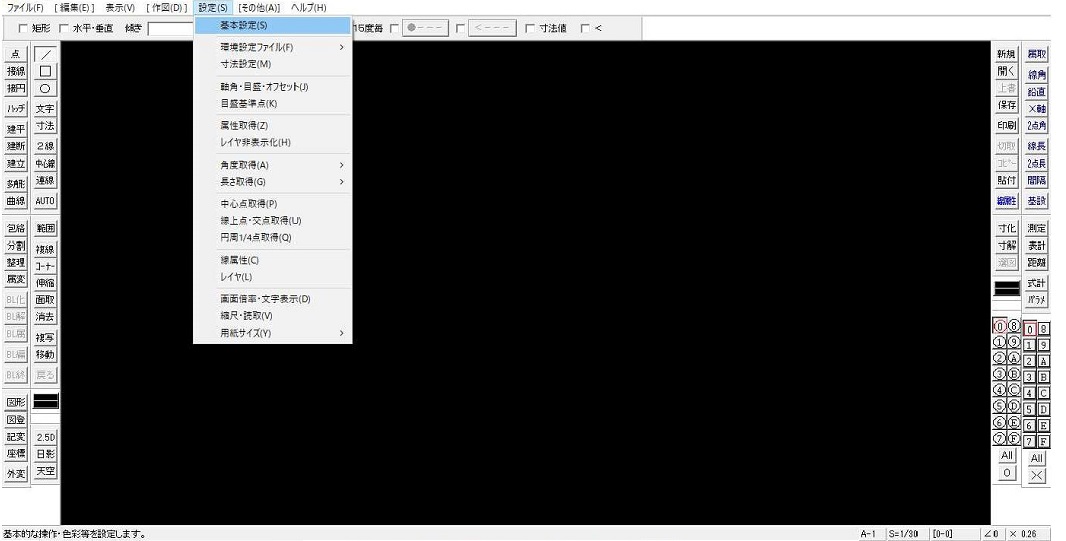Image resolution: width=1066 pixels, height=541 pixels.
Task: Select the 測定 measure tool
Action: (x=1037, y=228)
